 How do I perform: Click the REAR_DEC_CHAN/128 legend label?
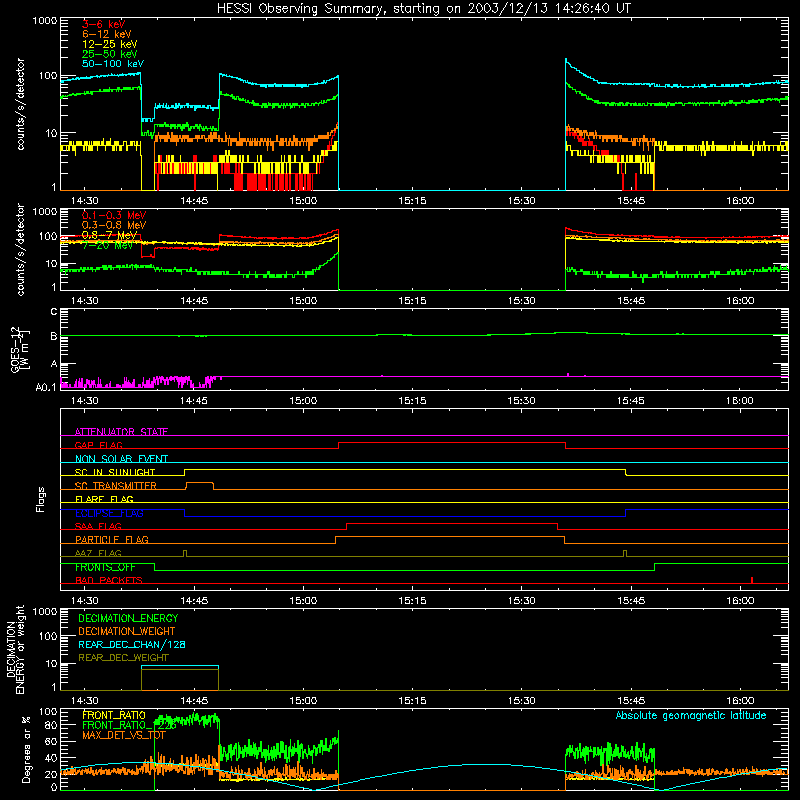click(x=132, y=644)
